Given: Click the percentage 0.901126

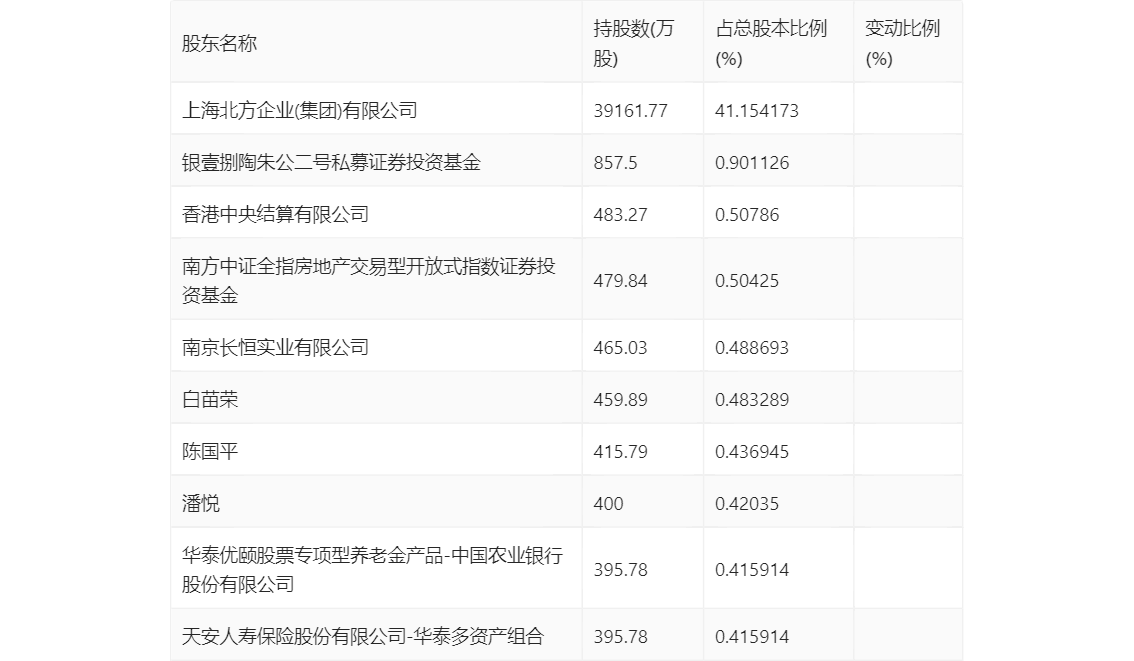Looking at the screenshot, I should (x=752, y=163).
